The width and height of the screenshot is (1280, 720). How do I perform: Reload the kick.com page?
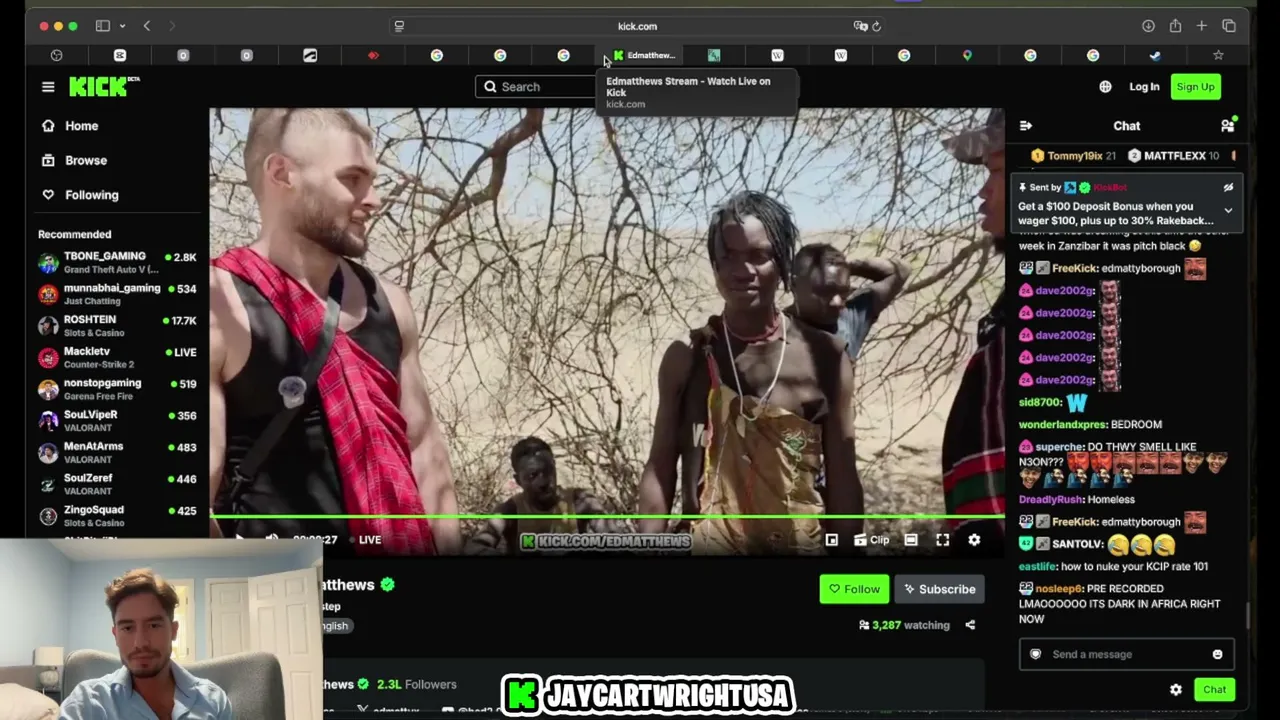pos(877,26)
